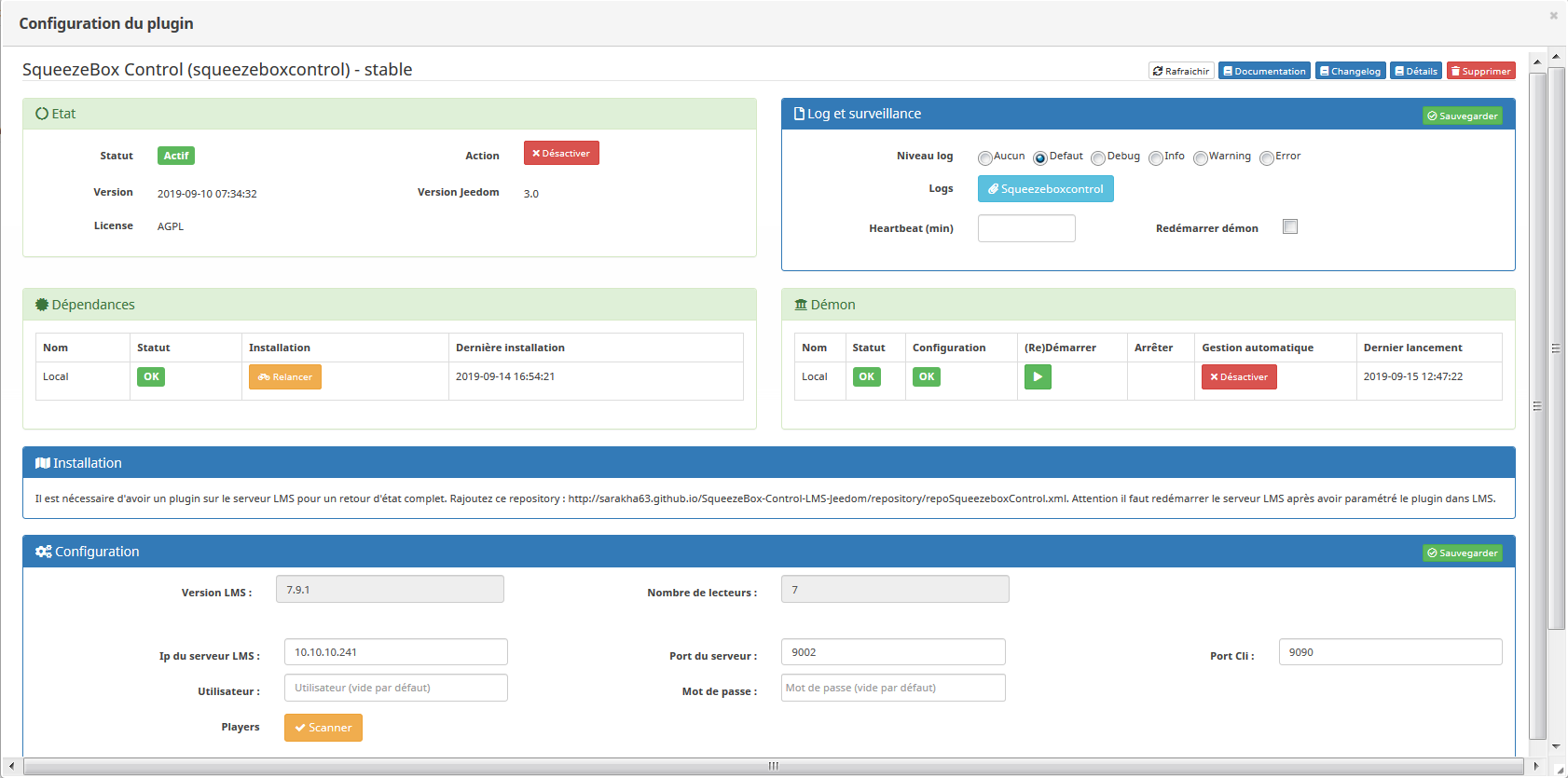Click the Dépendances gear icon

42,305
